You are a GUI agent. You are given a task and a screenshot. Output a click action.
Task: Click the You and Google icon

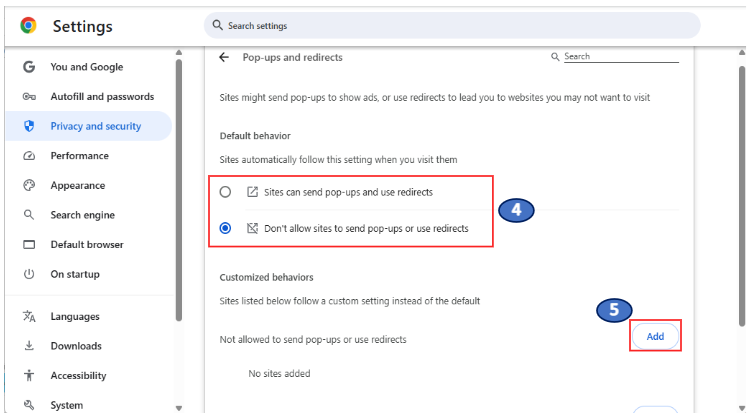29,67
